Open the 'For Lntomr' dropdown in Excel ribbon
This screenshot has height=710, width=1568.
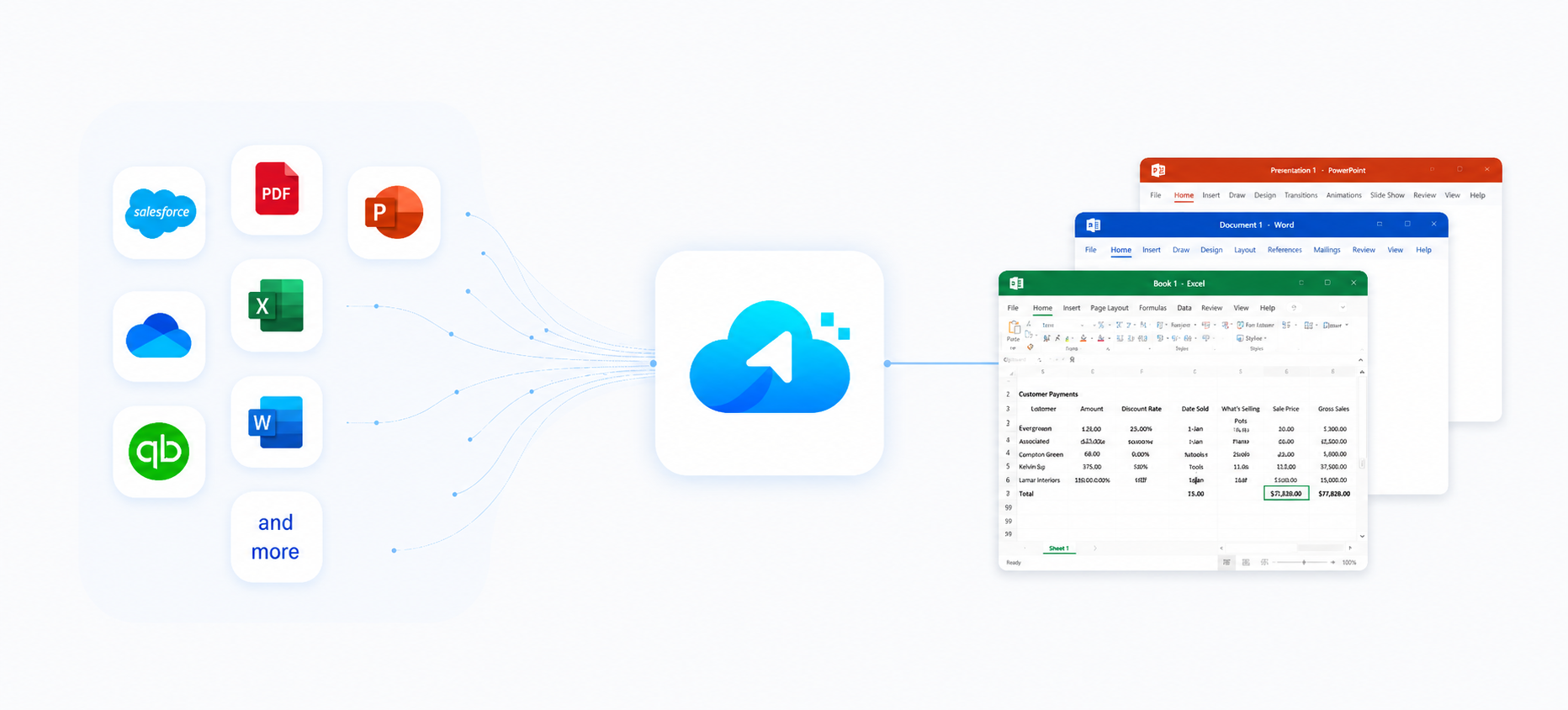point(1256,325)
